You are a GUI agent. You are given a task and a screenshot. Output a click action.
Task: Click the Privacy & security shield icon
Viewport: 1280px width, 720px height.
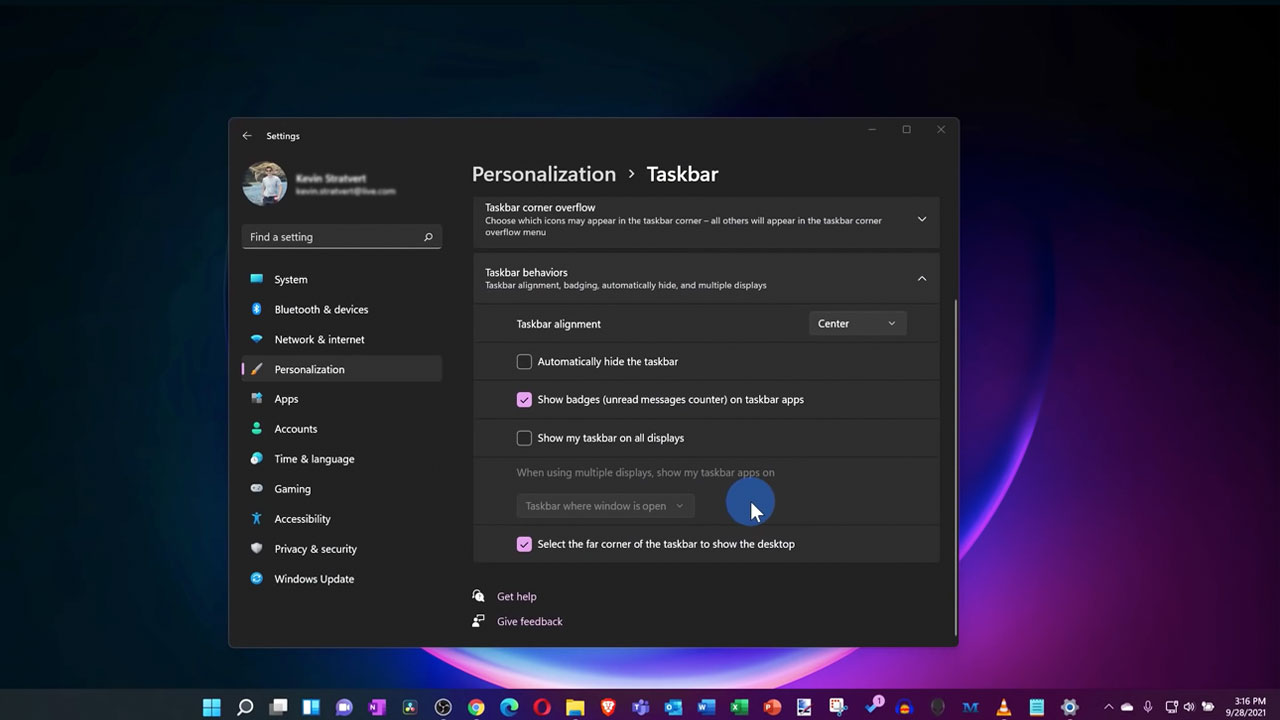pyautogui.click(x=257, y=549)
